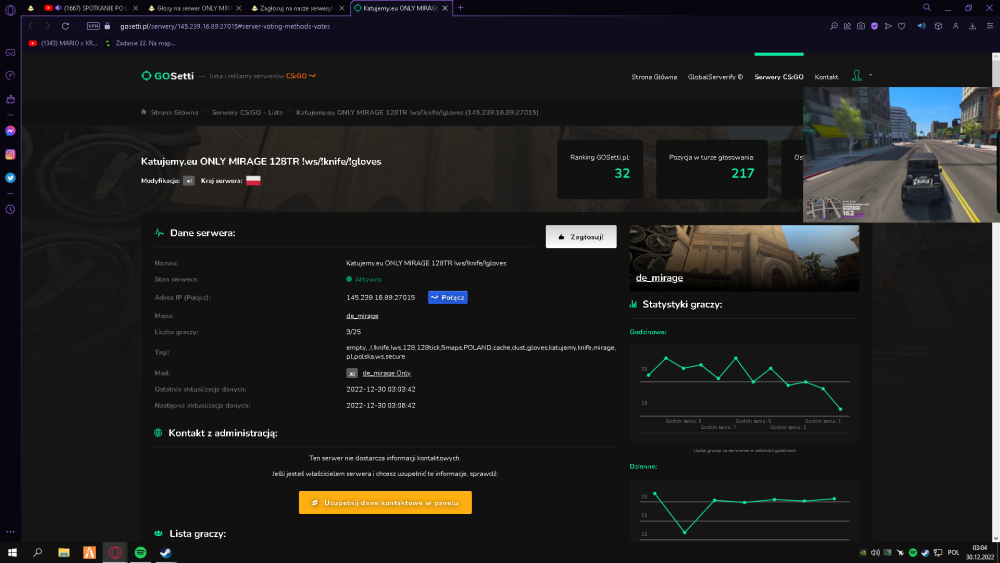Screen dimensions: 1000x563
Task: Open Twitter in the Opera sidebar
Action: tap(10, 178)
